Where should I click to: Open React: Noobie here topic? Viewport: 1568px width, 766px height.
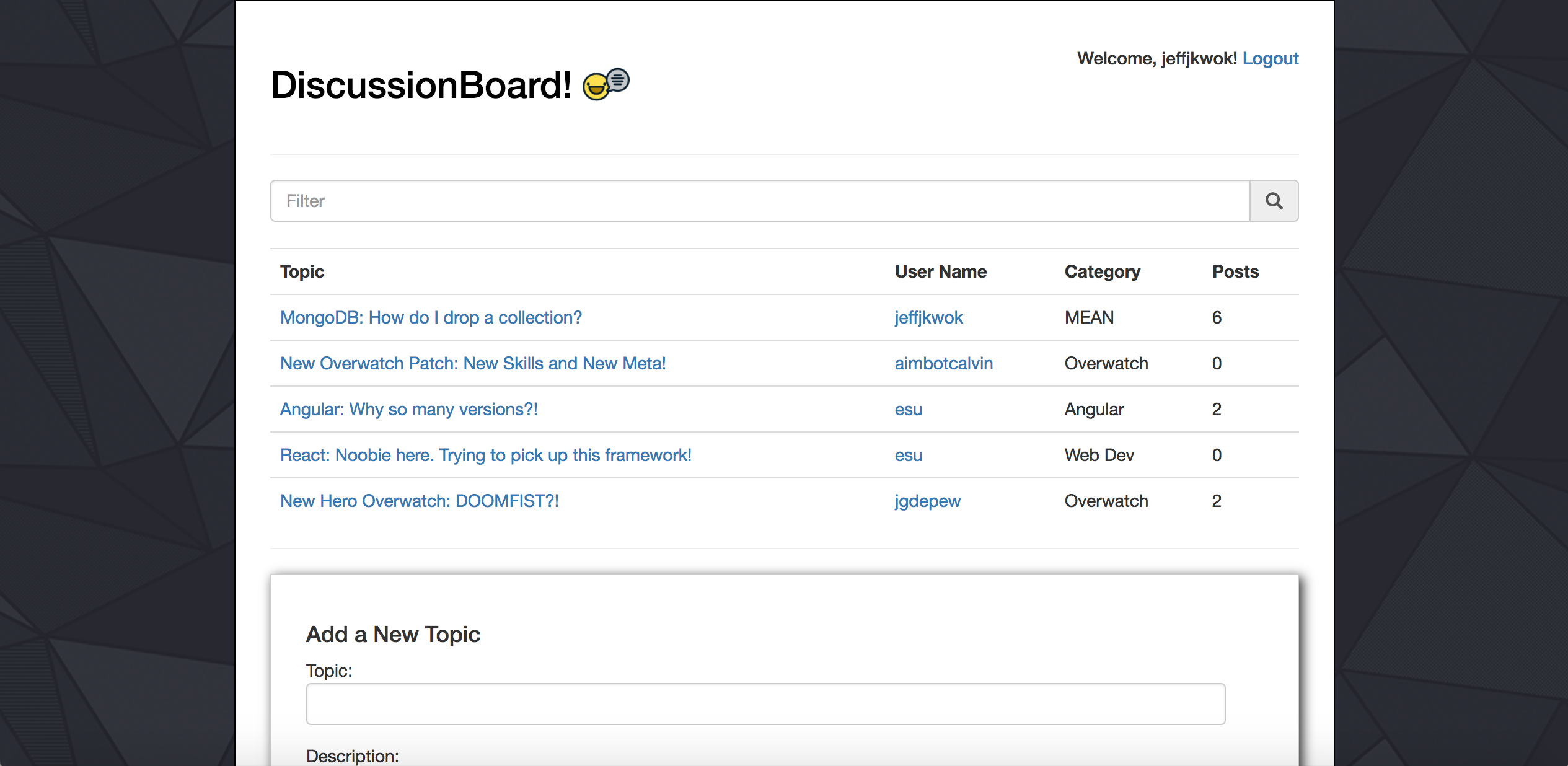[x=486, y=455]
